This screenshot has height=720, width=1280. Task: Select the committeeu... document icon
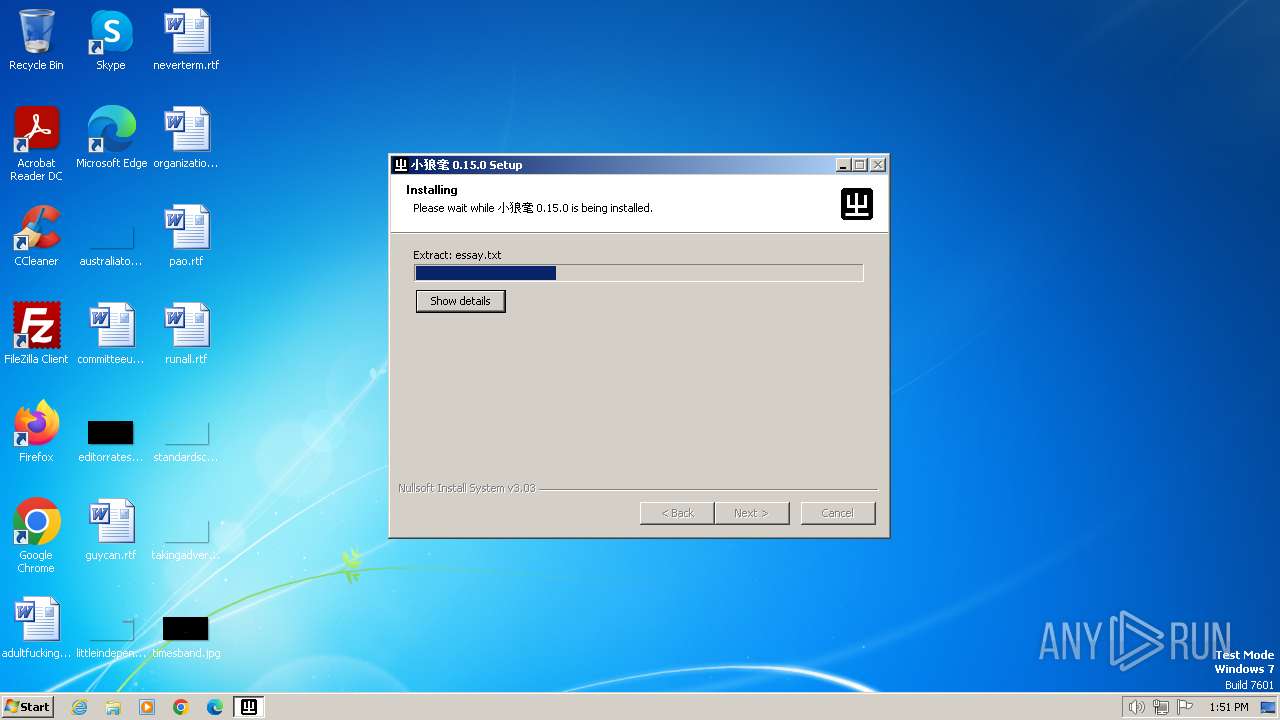(111, 334)
